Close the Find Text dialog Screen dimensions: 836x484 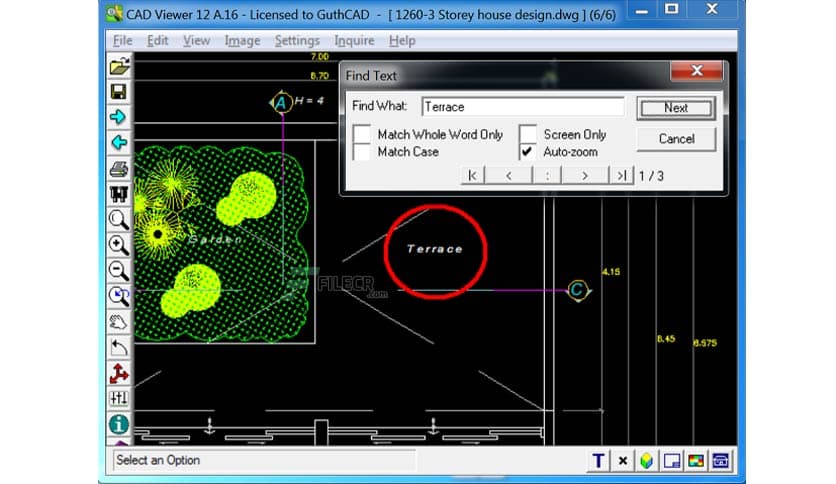click(696, 70)
